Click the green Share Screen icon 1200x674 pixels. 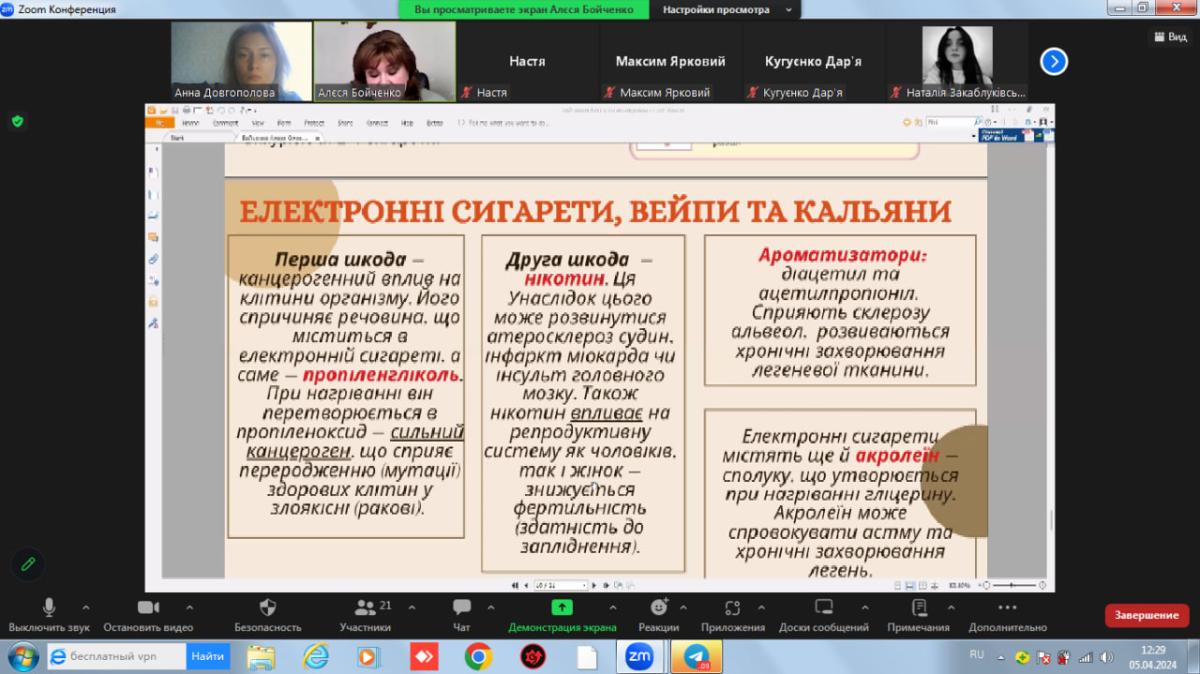[x=562, y=608]
